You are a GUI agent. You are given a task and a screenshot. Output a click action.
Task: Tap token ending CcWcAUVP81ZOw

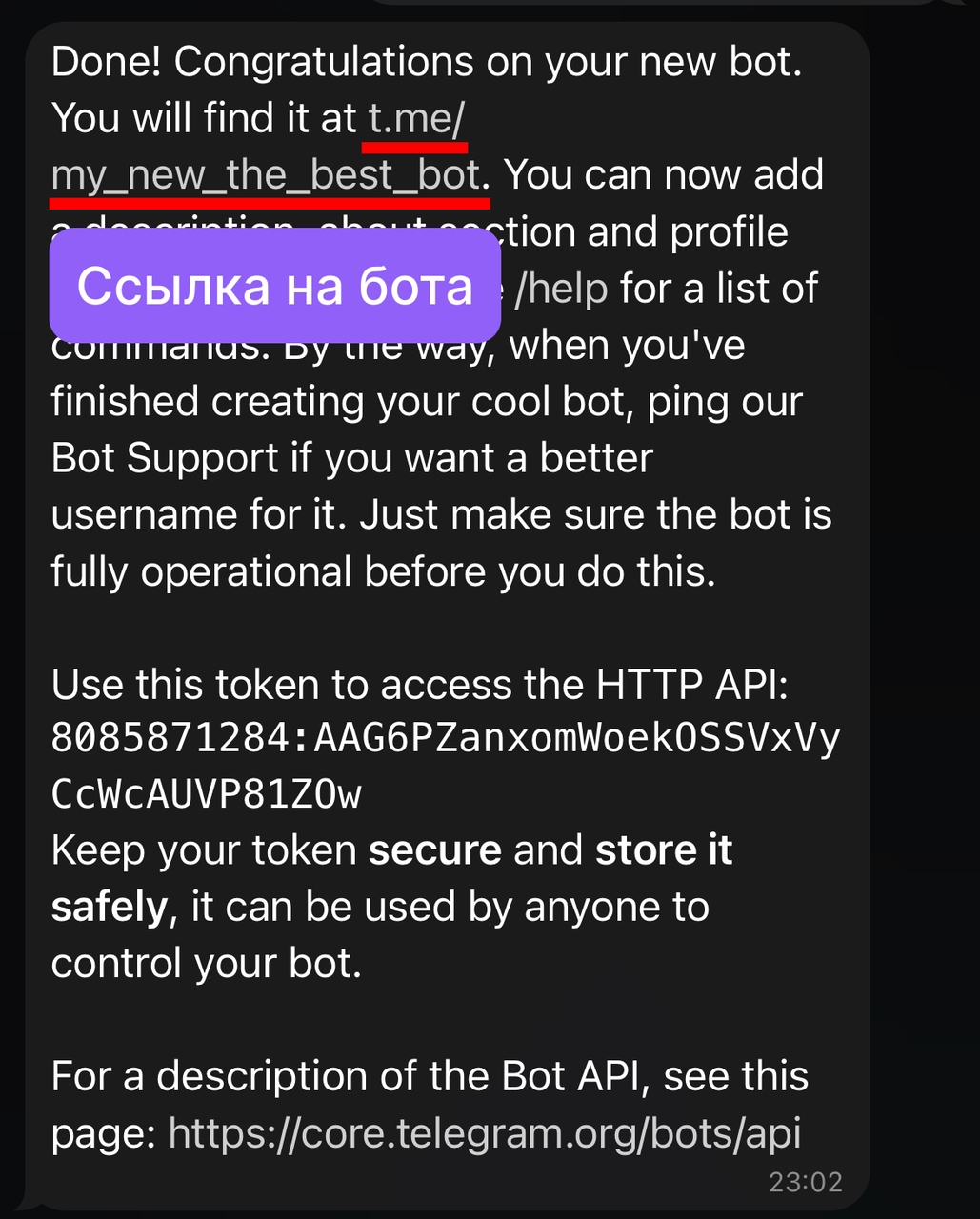(x=207, y=794)
